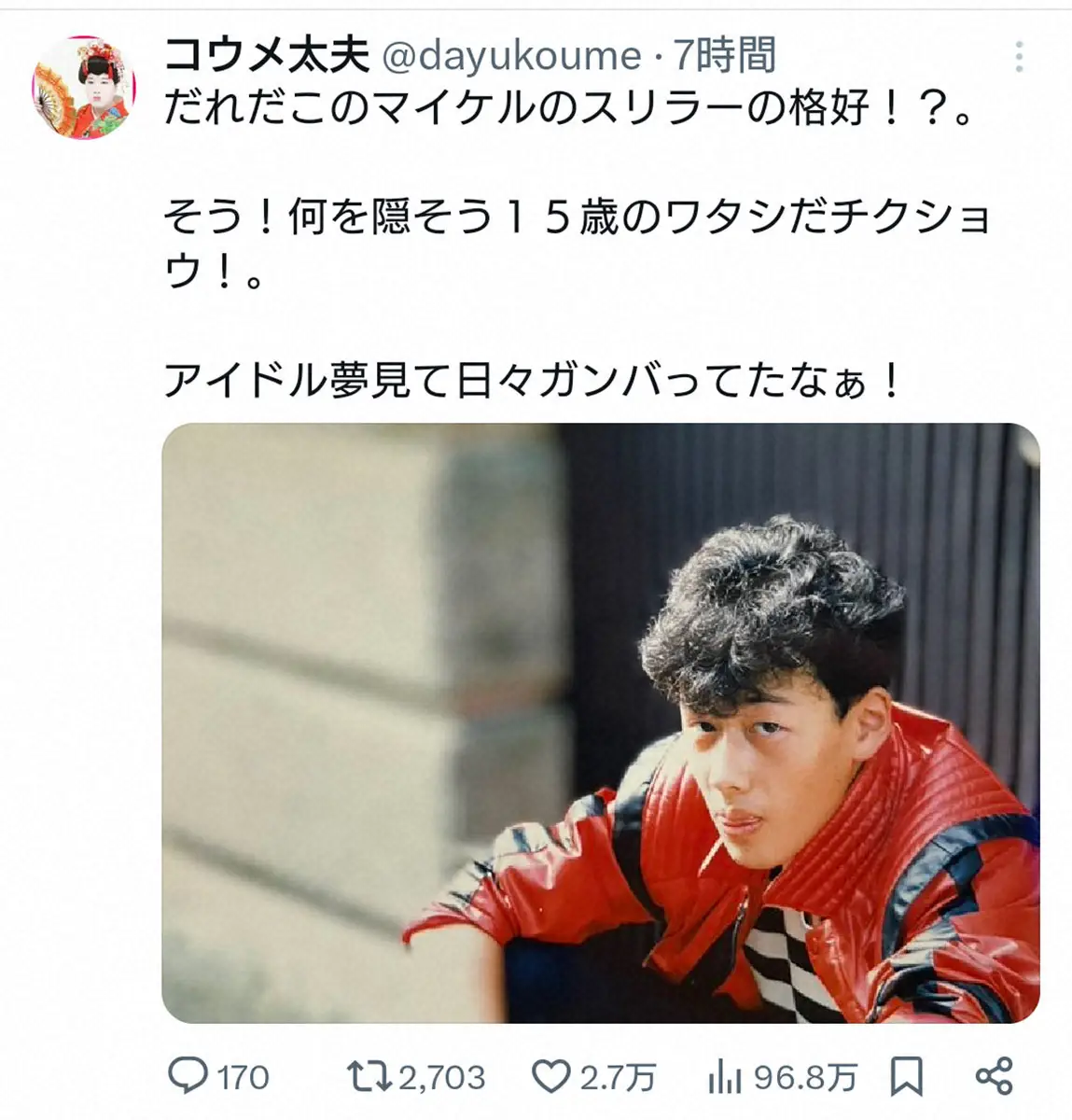Open the attached photo of the boy in the red jacket
The height and width of the screenshot is (1120, 1072).
600,723
